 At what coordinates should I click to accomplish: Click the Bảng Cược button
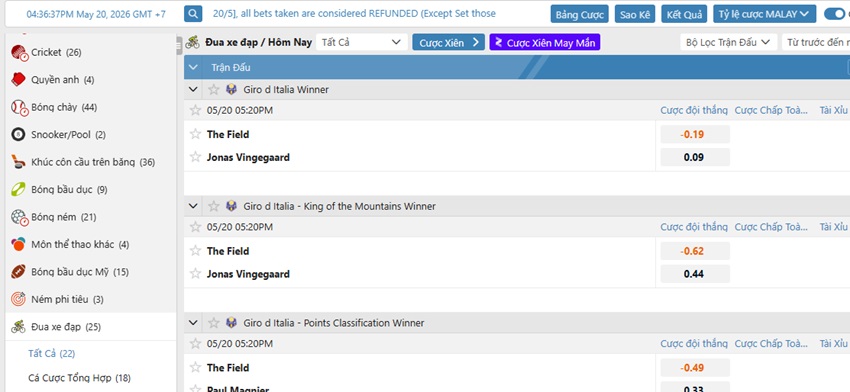coord(579,14)
